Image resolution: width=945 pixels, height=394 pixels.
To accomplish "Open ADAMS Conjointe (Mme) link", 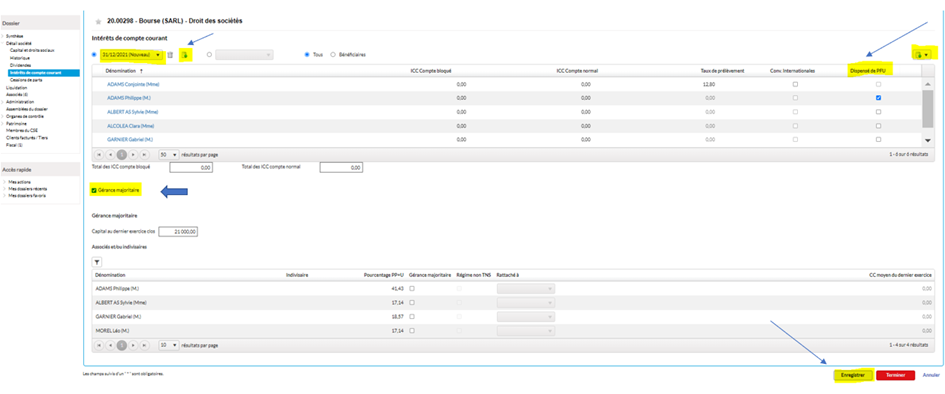I will 133,84.
